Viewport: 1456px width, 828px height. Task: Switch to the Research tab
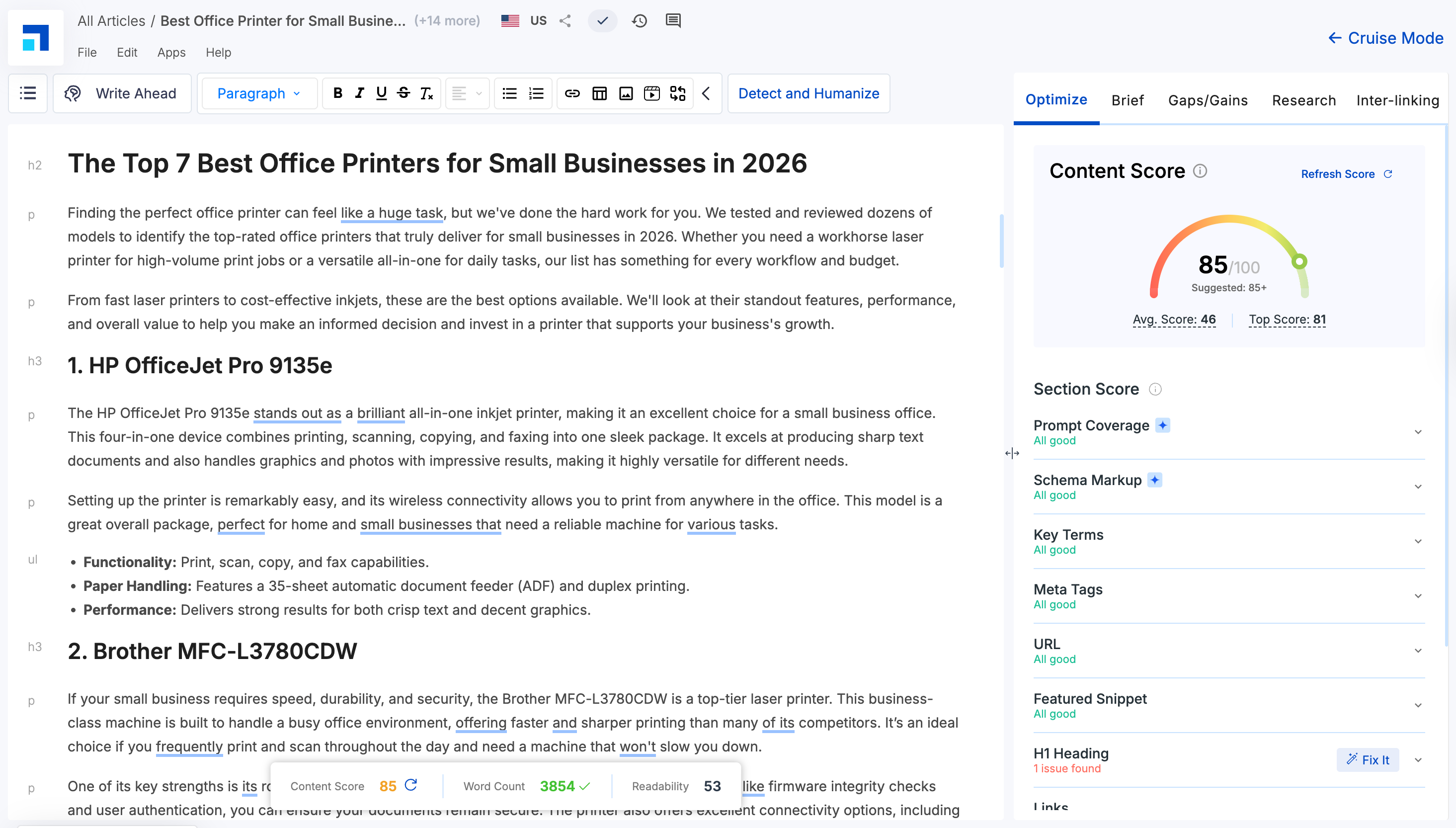click(1303, 100)
